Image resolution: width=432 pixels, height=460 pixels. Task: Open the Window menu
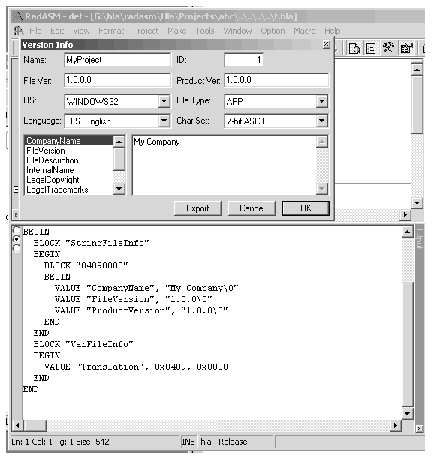238,31
